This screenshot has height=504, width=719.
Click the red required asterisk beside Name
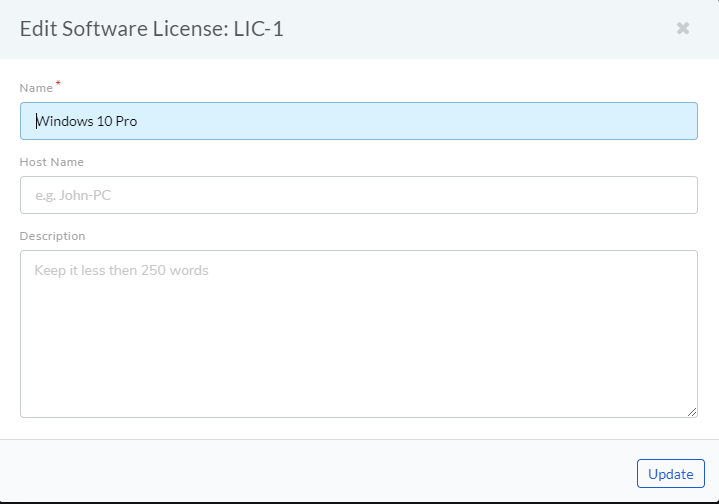pos(58,83)
